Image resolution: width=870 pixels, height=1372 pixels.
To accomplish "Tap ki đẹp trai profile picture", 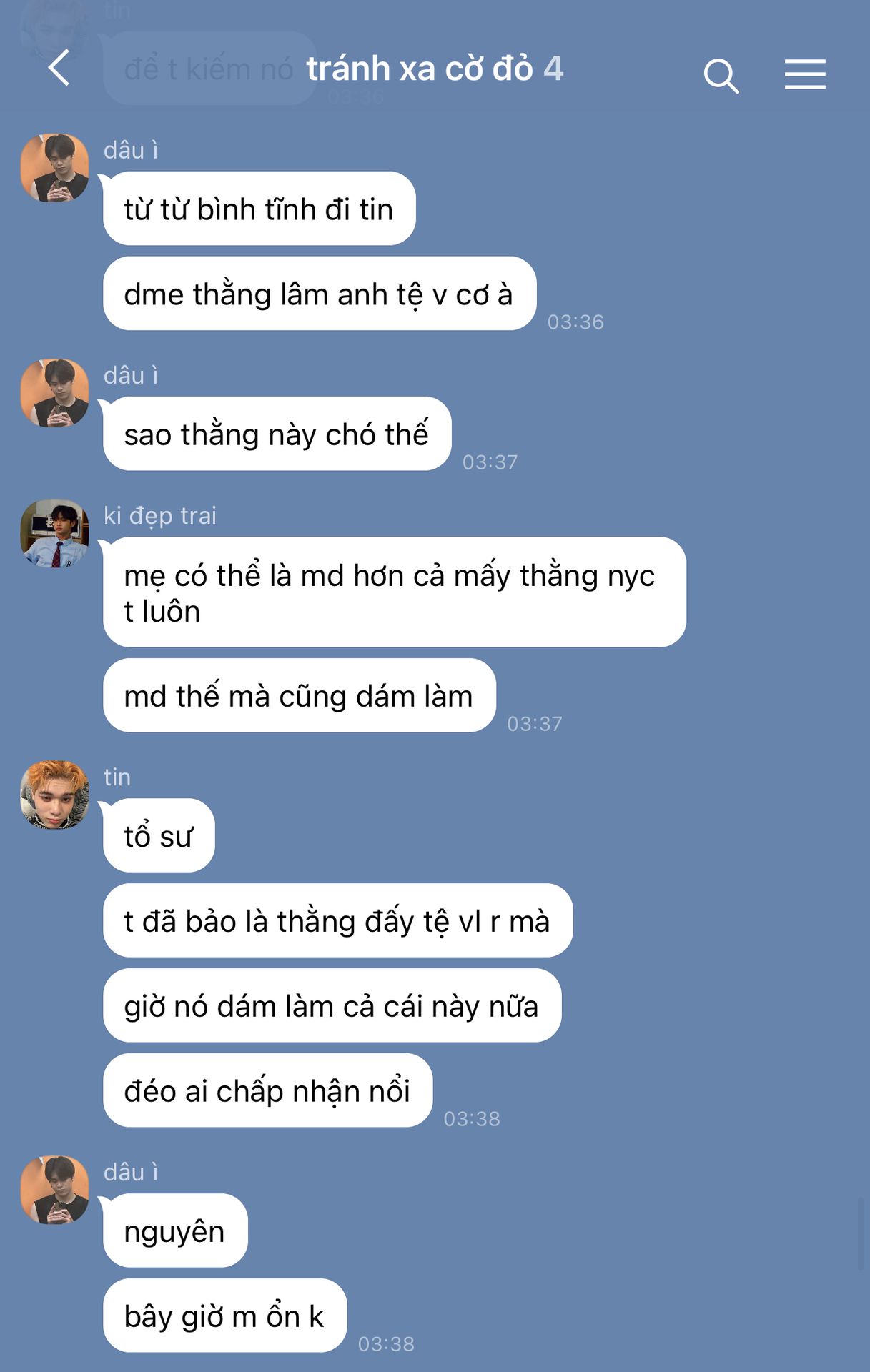I will (x=55, y=533).
